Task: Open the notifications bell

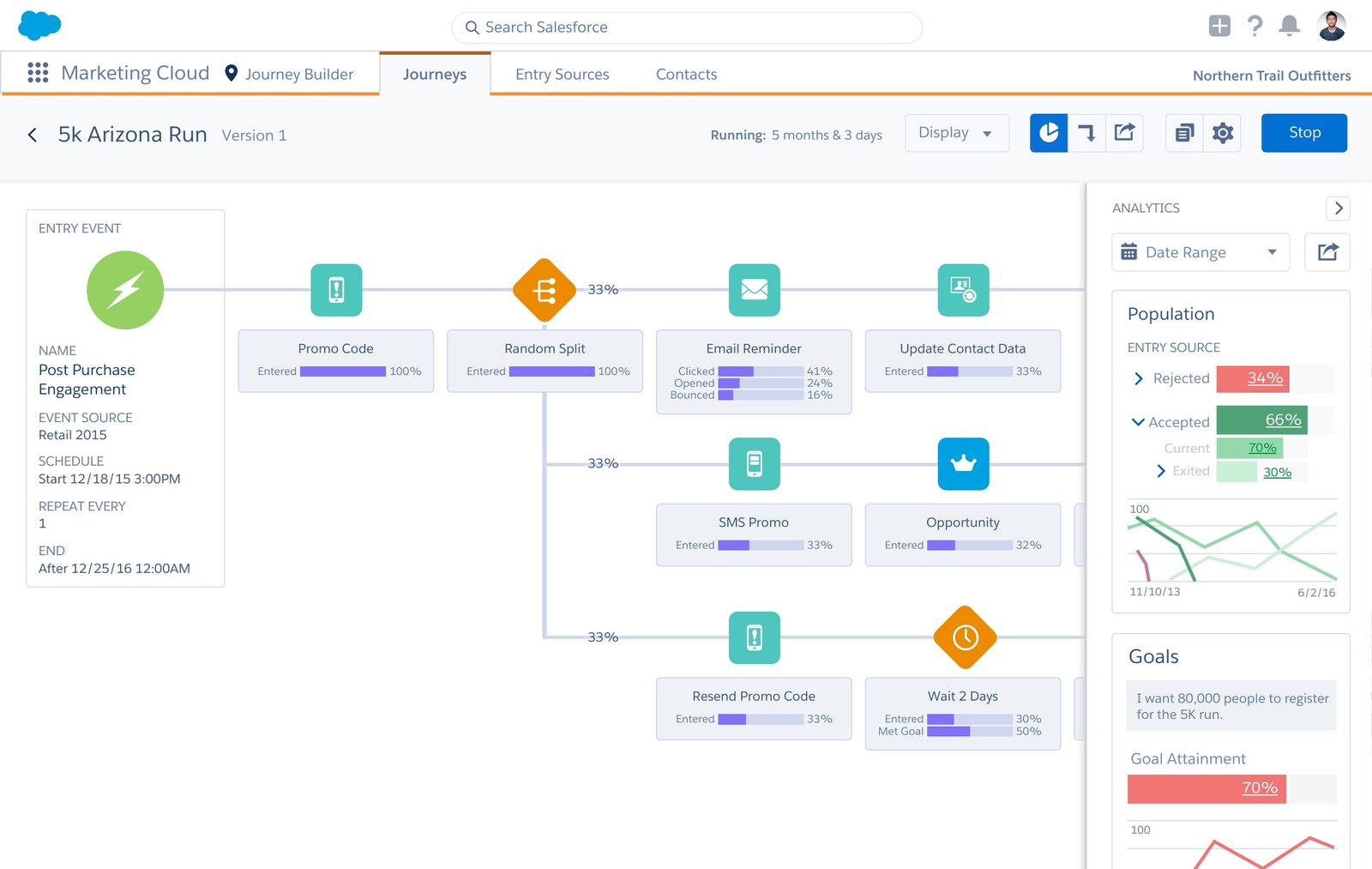Action: (1289, 26)
